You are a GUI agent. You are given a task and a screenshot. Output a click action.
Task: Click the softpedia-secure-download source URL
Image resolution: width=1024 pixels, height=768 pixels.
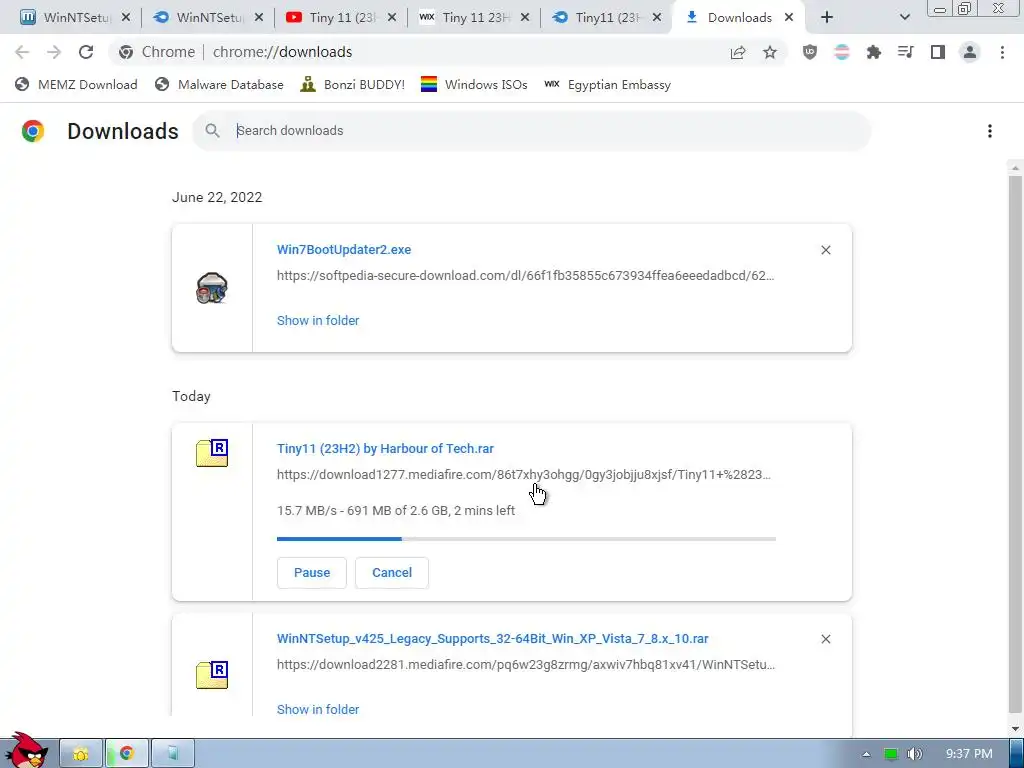click(526, 276)
